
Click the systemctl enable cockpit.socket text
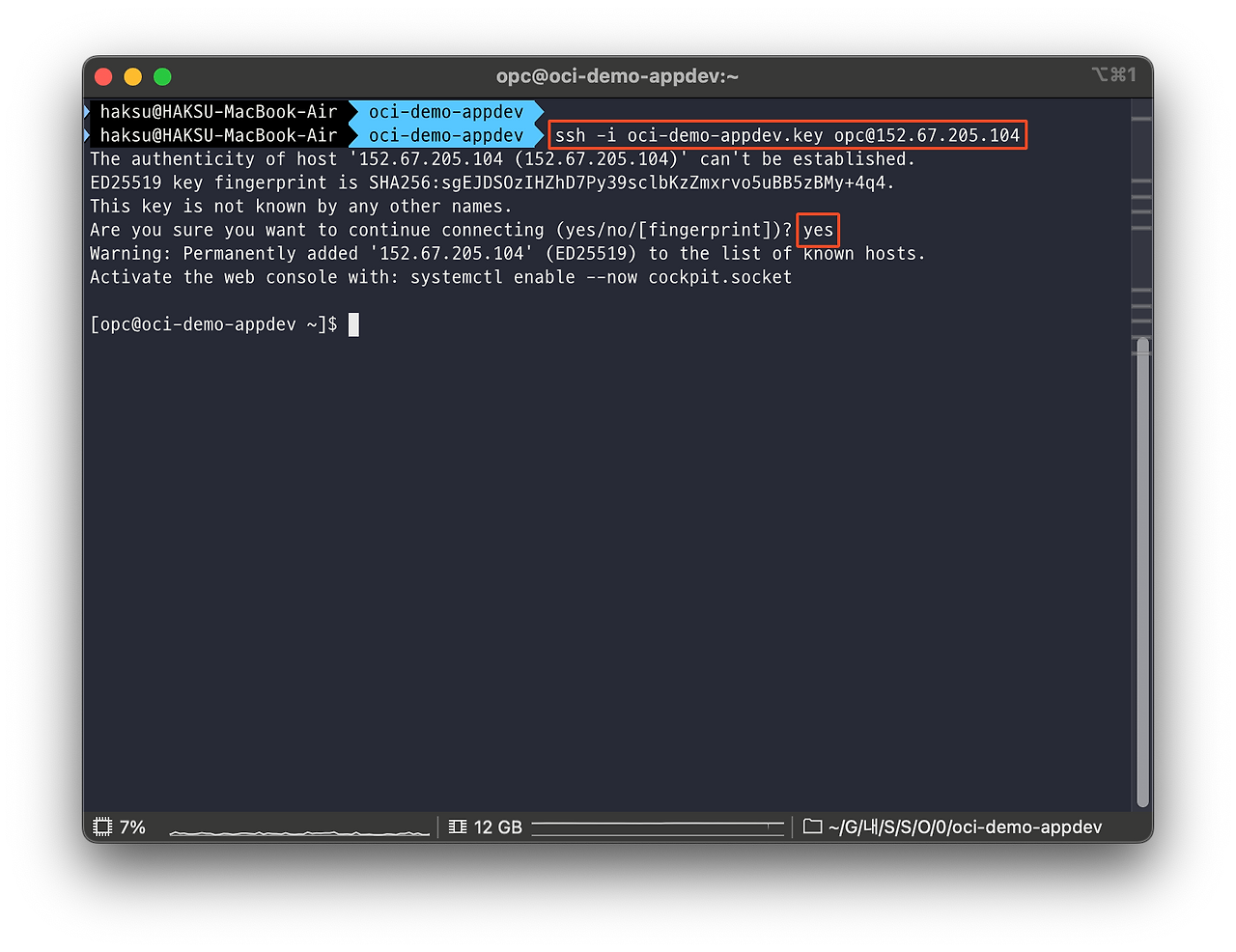[x=601, y=277]
